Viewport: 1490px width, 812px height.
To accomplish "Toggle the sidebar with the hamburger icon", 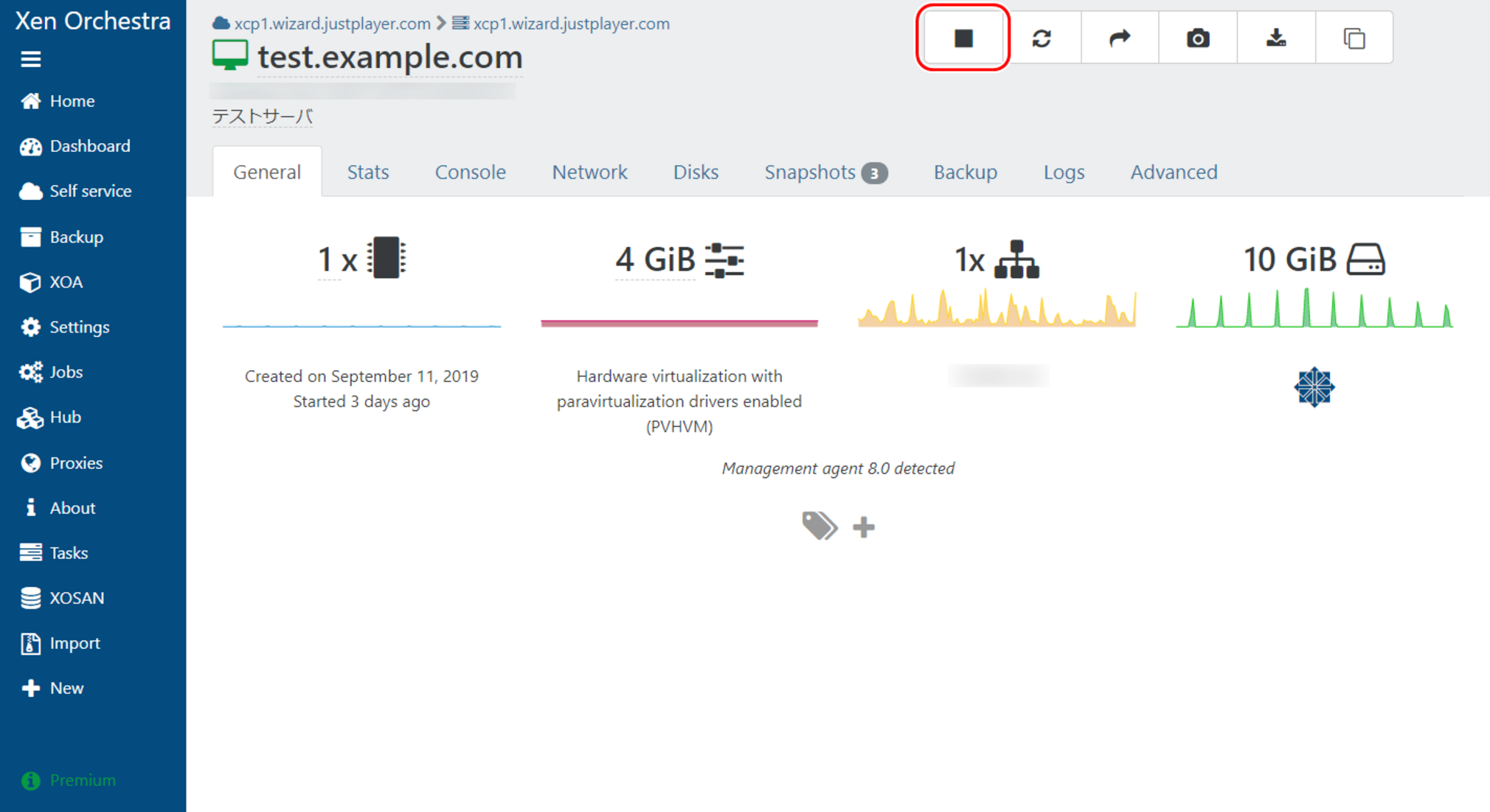I will click(30, 59).
